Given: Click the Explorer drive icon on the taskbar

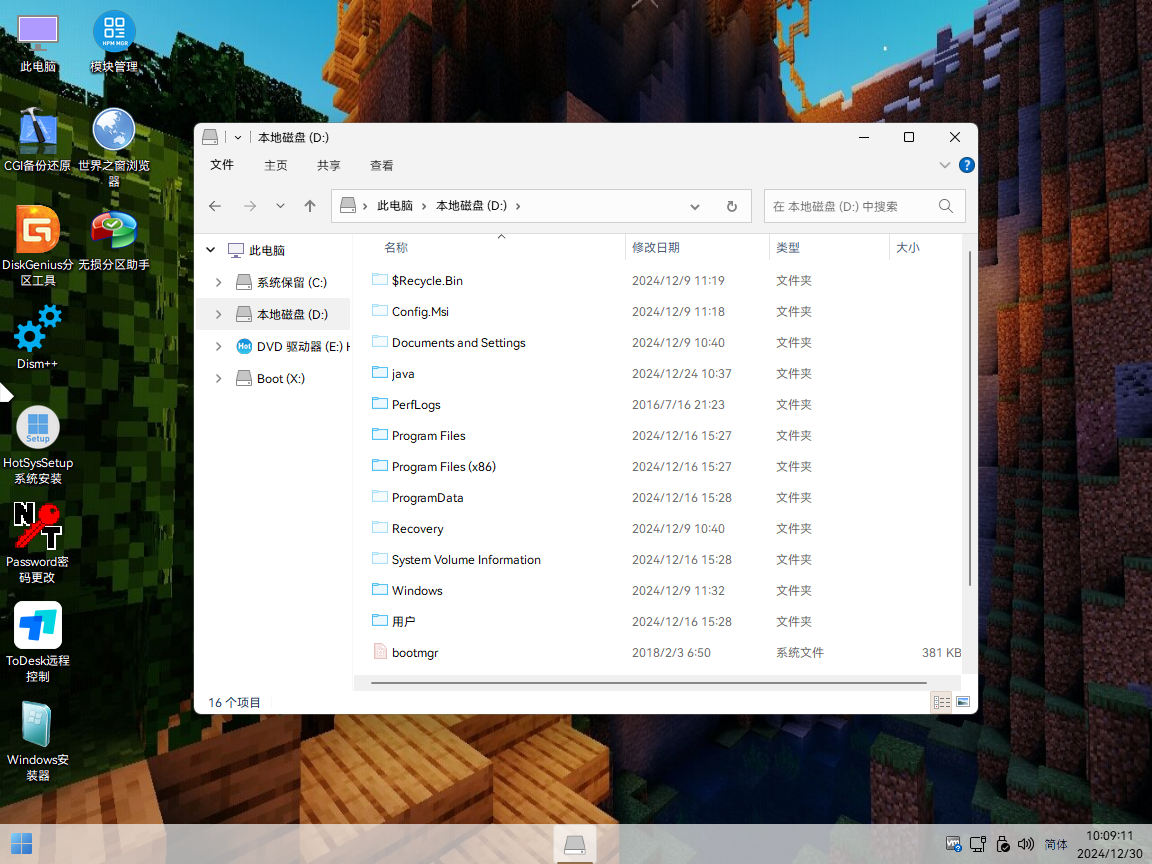Looking at the screenshot, I should (575, 845).
